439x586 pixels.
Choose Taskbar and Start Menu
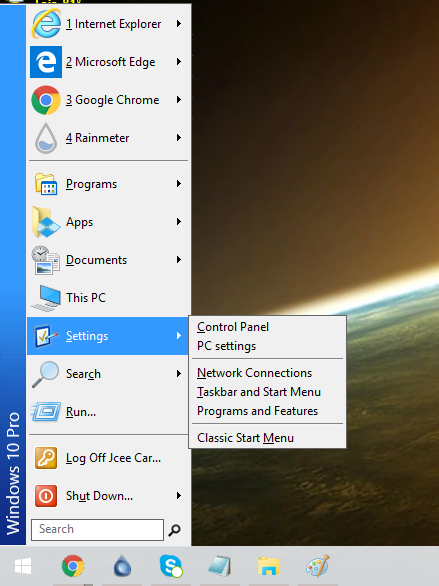(x=259, y=392)
